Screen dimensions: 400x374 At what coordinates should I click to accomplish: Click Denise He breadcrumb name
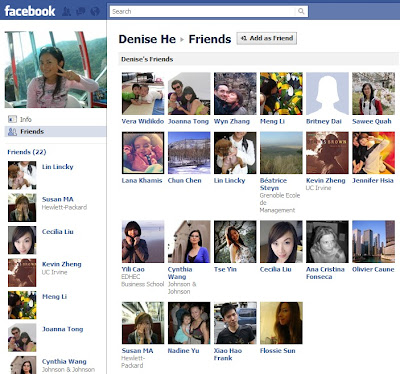[x=147, y=39]
